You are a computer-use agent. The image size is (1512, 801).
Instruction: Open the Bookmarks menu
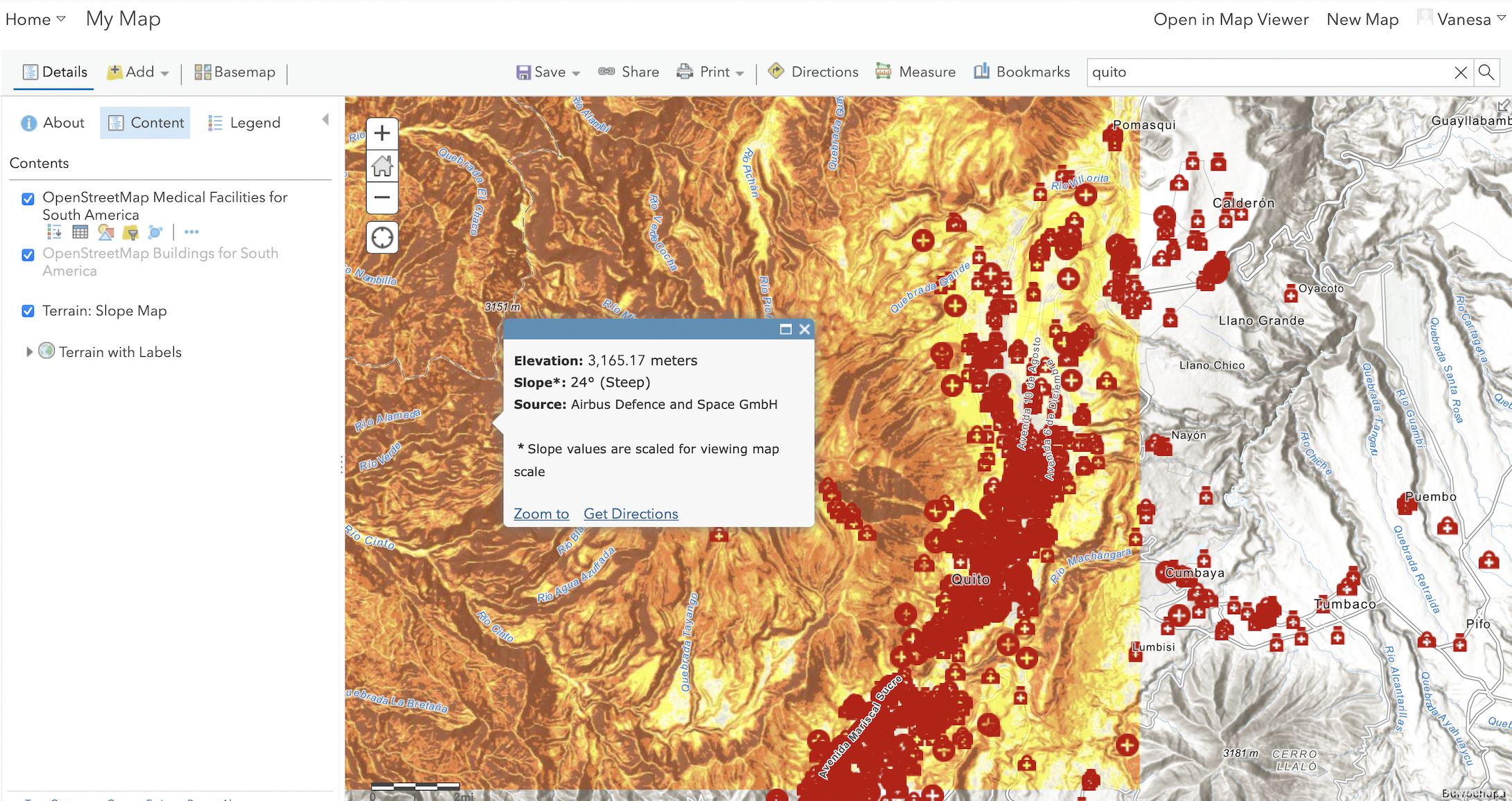point(1021,71)
